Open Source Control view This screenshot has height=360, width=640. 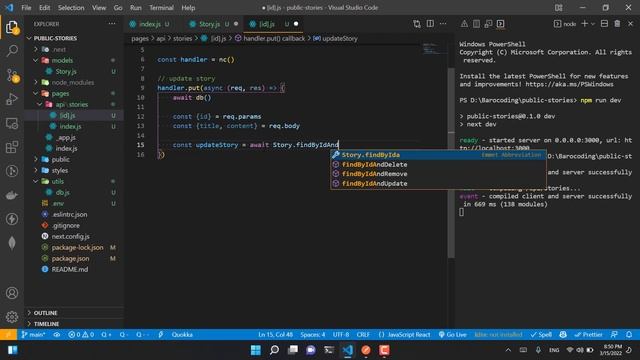[12, 75]
